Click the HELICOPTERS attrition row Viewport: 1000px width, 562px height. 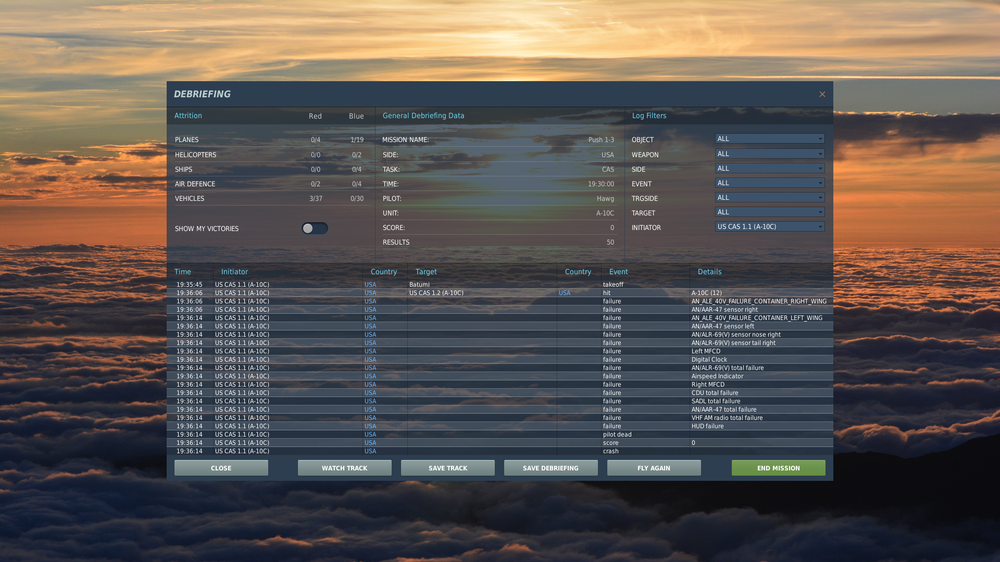[x=270, y=155]
